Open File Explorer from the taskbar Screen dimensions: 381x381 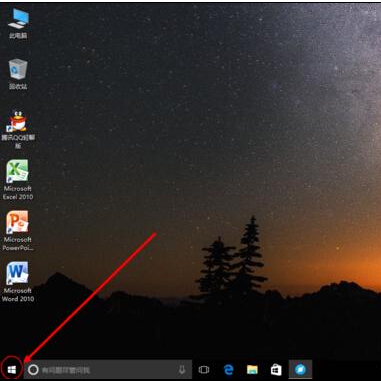click(x=252, y=369)
